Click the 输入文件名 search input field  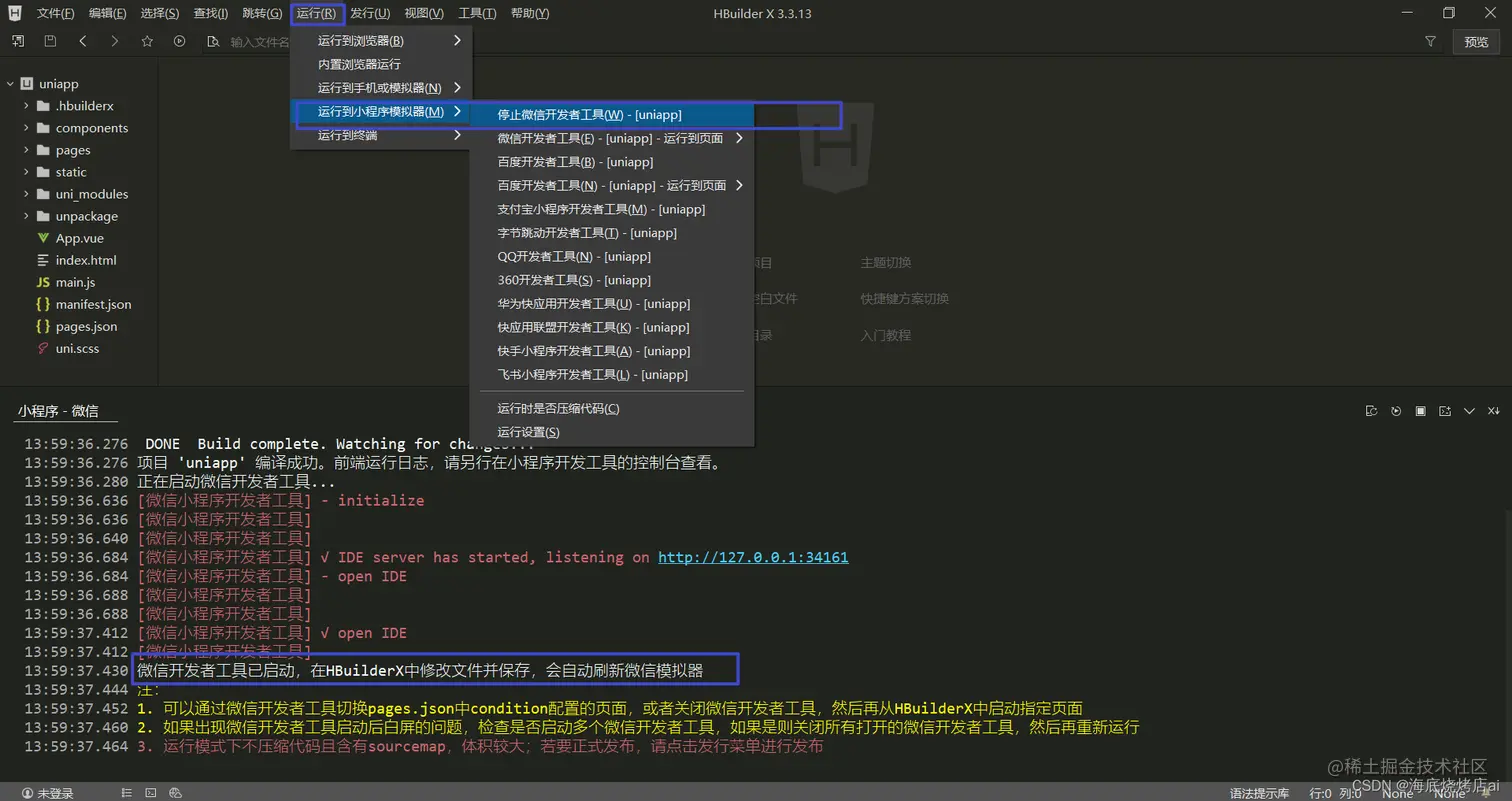[258, 42]
